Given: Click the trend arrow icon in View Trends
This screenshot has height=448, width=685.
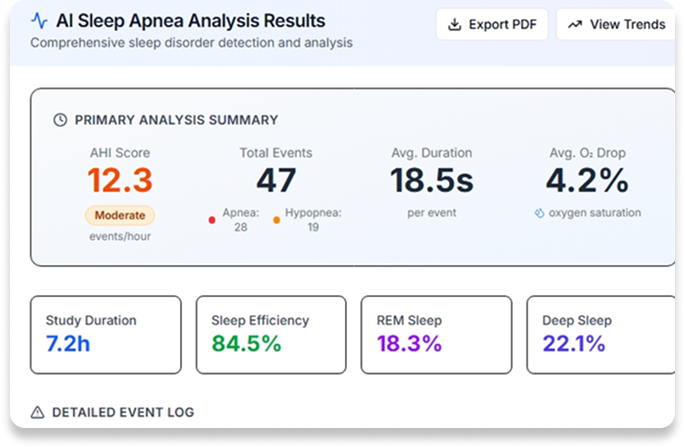Looking at the screenshot, I should (575, 24).
